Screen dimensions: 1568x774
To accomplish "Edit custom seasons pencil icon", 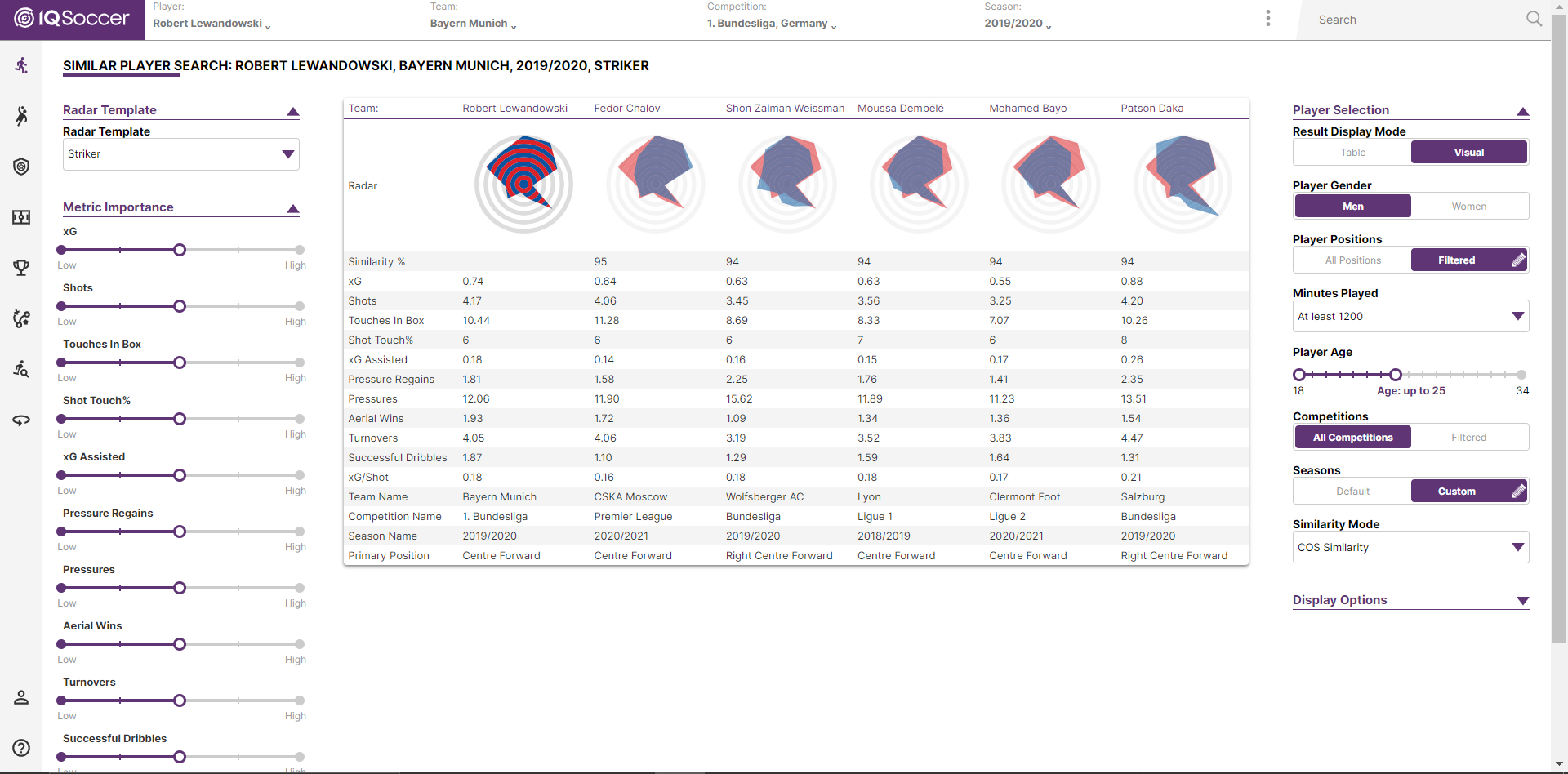I will point(1518,492).
